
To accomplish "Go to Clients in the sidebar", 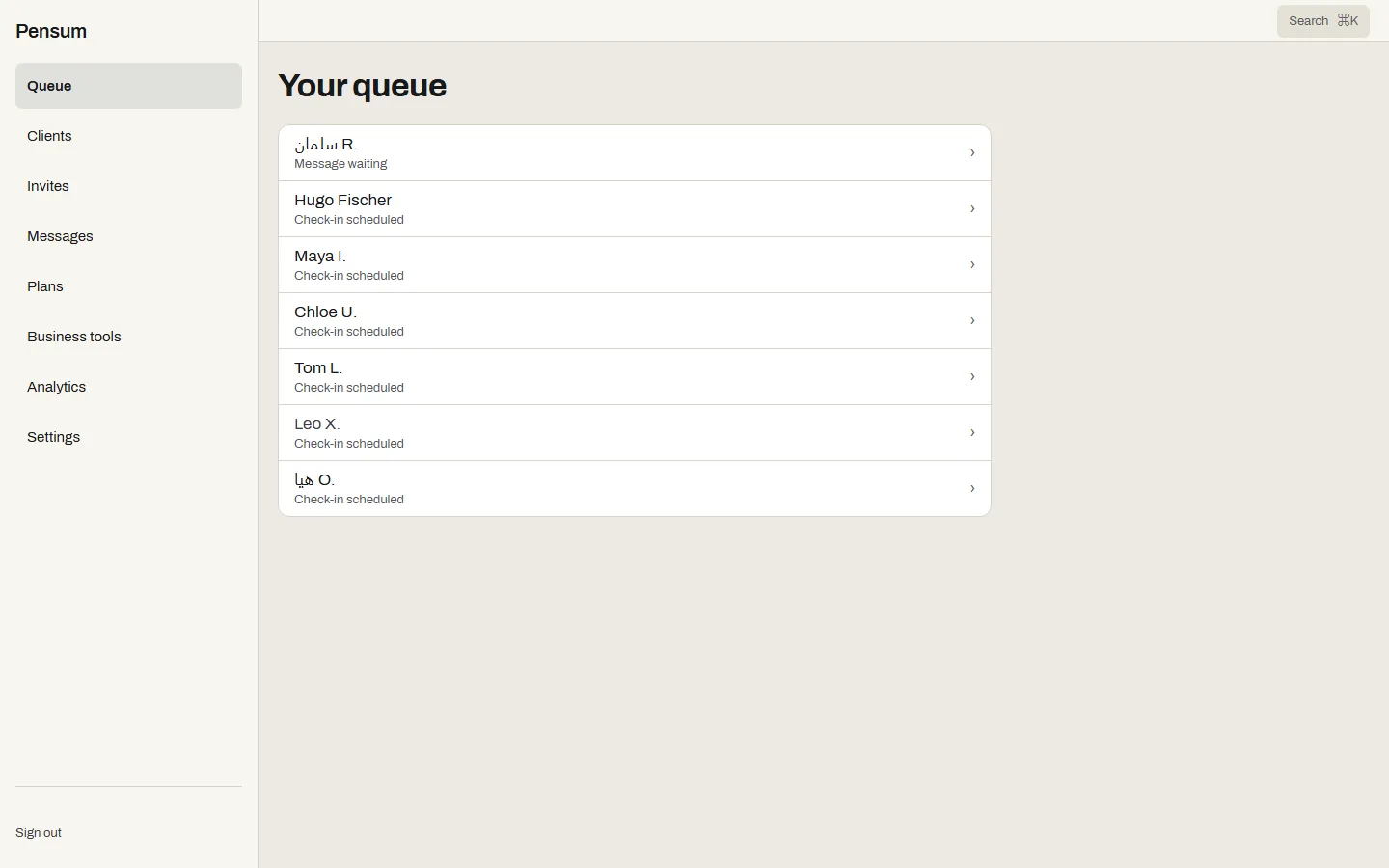I will point(128,136).
